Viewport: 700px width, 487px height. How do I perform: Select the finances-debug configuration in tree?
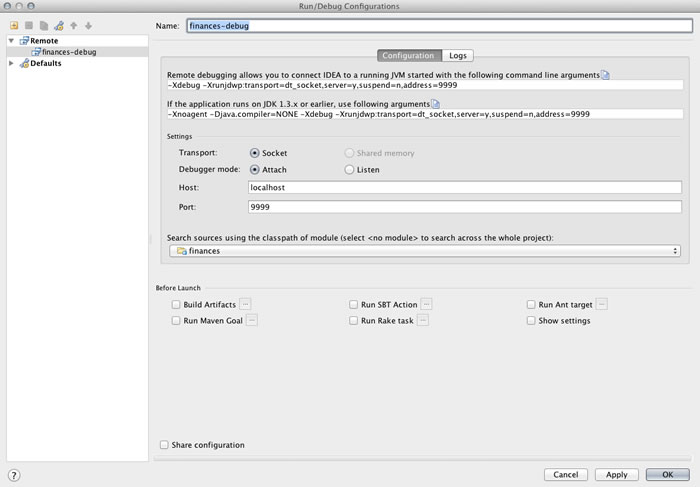(69, 52)
